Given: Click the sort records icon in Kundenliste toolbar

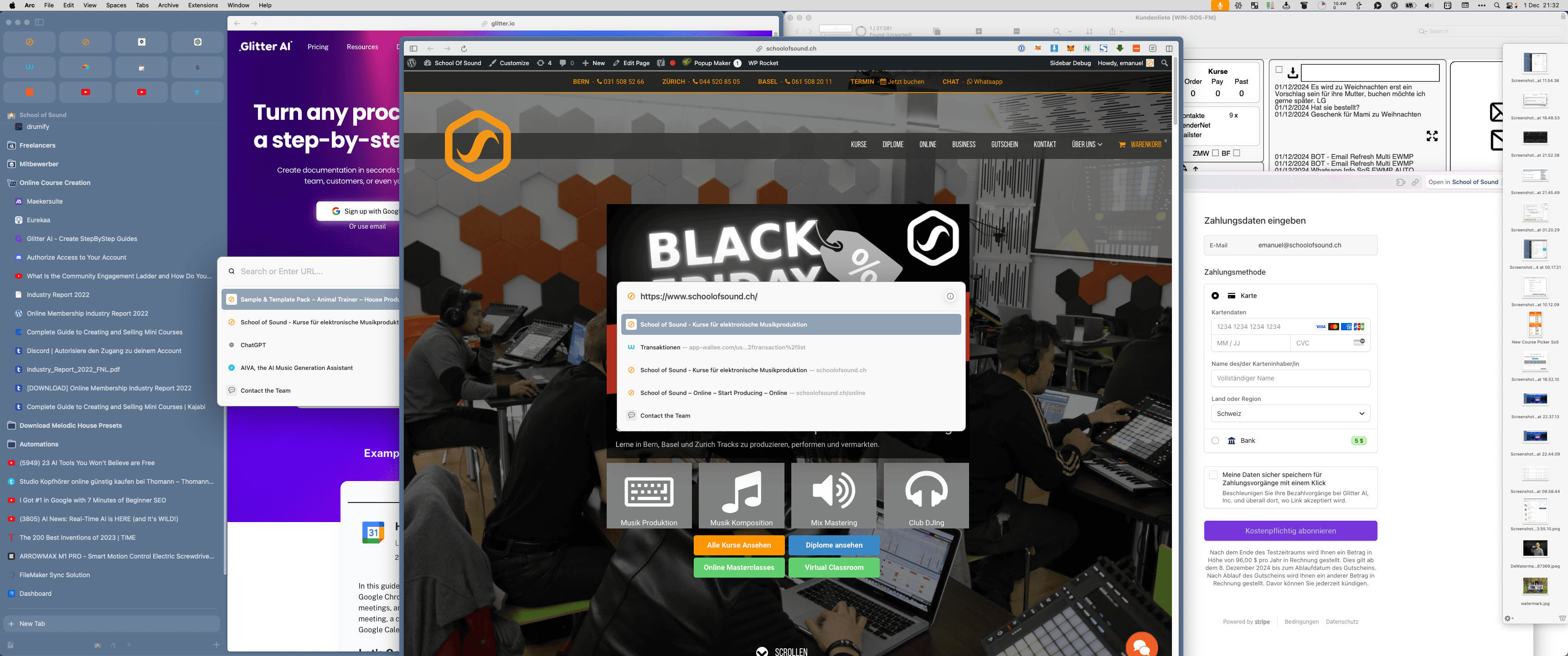Looking at the screenshot, I should click(x=1089, y=31).
